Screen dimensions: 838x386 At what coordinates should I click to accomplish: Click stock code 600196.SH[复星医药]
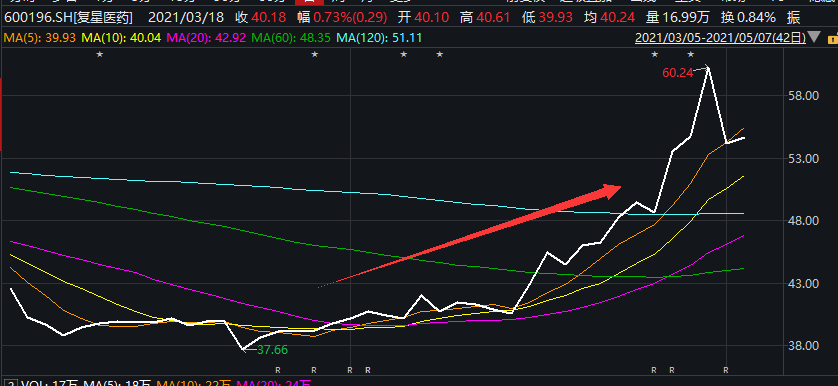[x=68, y=18]
